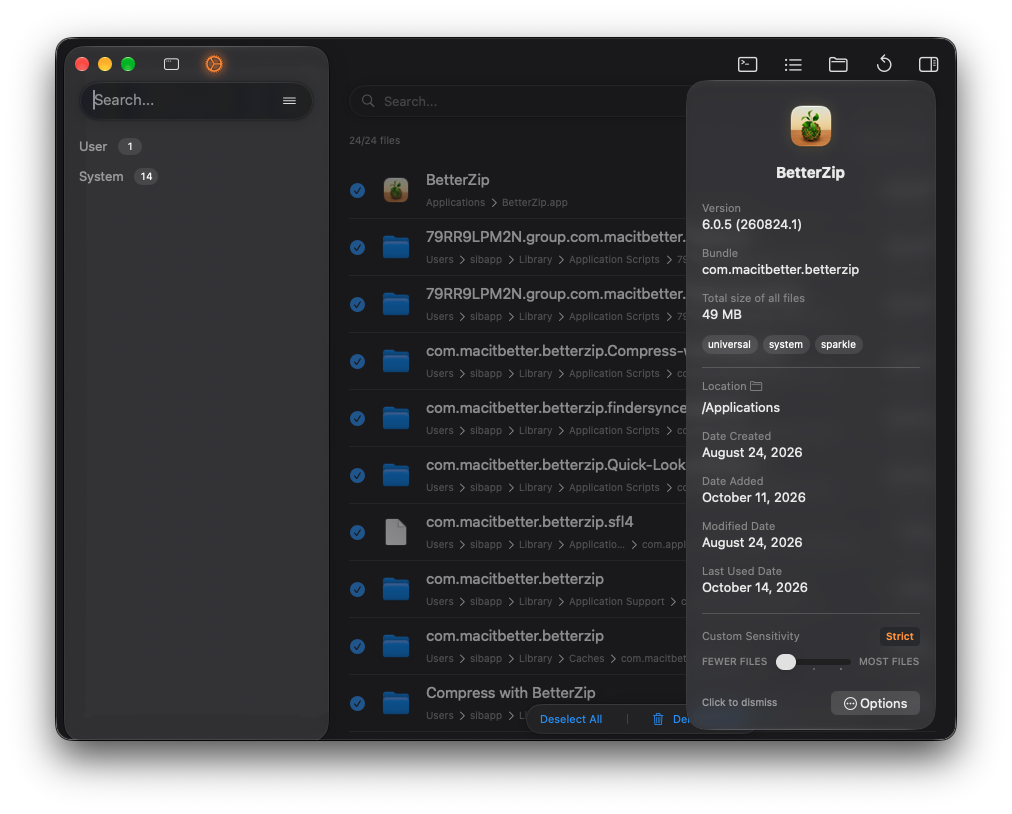
Task: Click the version text 6.0.5 (260824.1)
Action: pos(752,224)
